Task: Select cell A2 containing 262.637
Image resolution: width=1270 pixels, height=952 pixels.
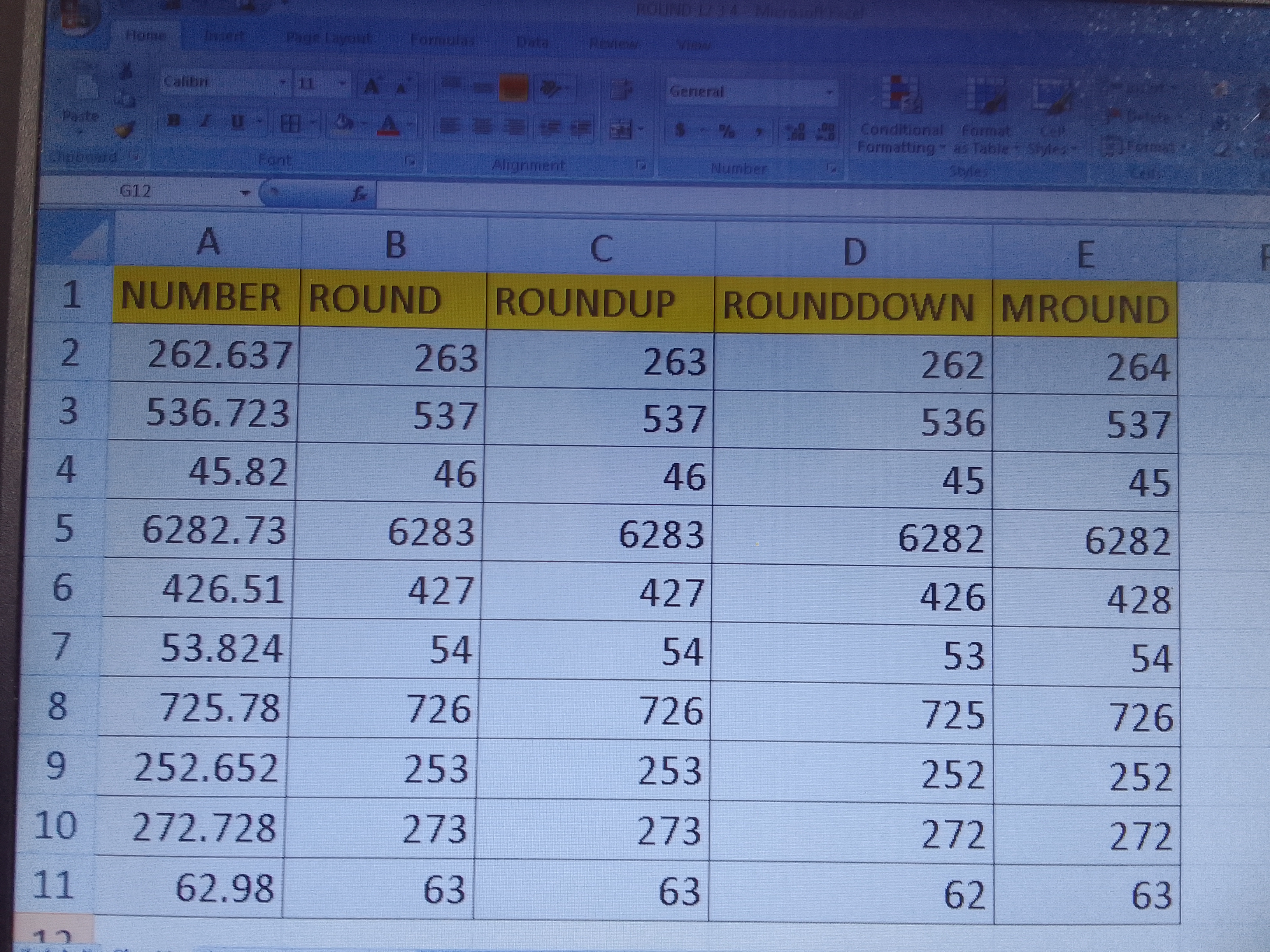Action: tap(204, 354)
